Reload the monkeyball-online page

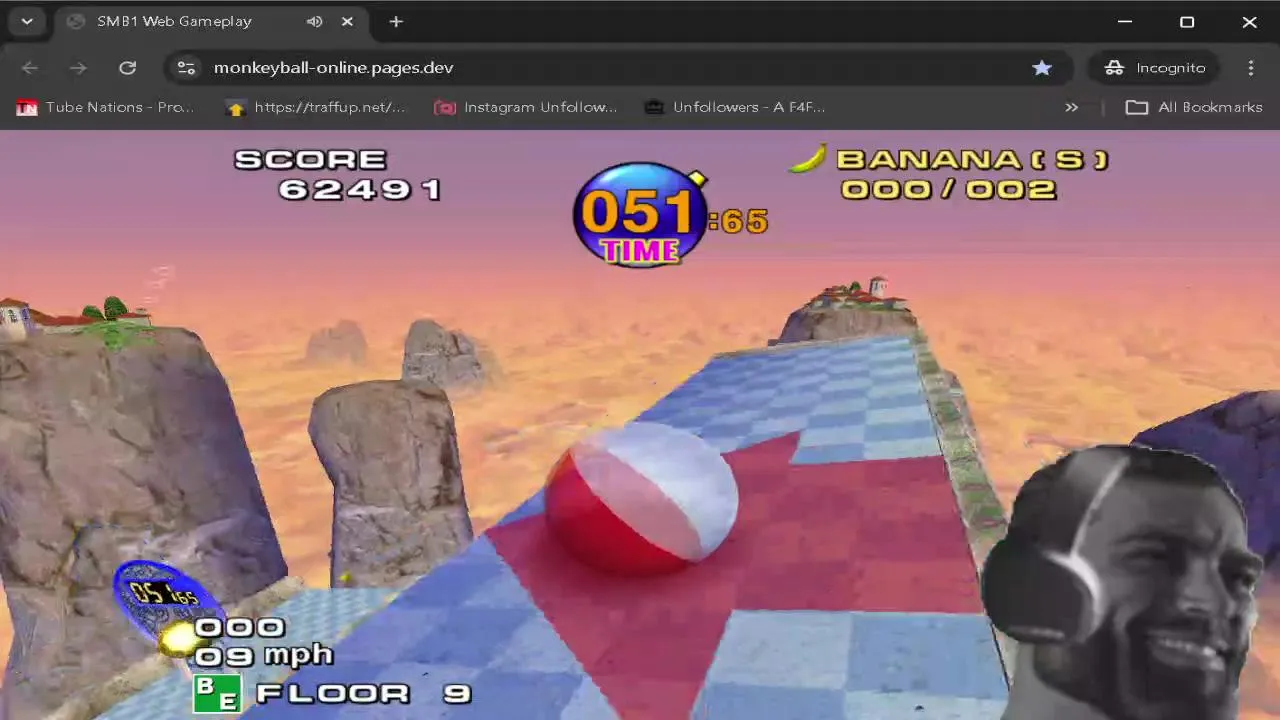(x=127, y=68)
